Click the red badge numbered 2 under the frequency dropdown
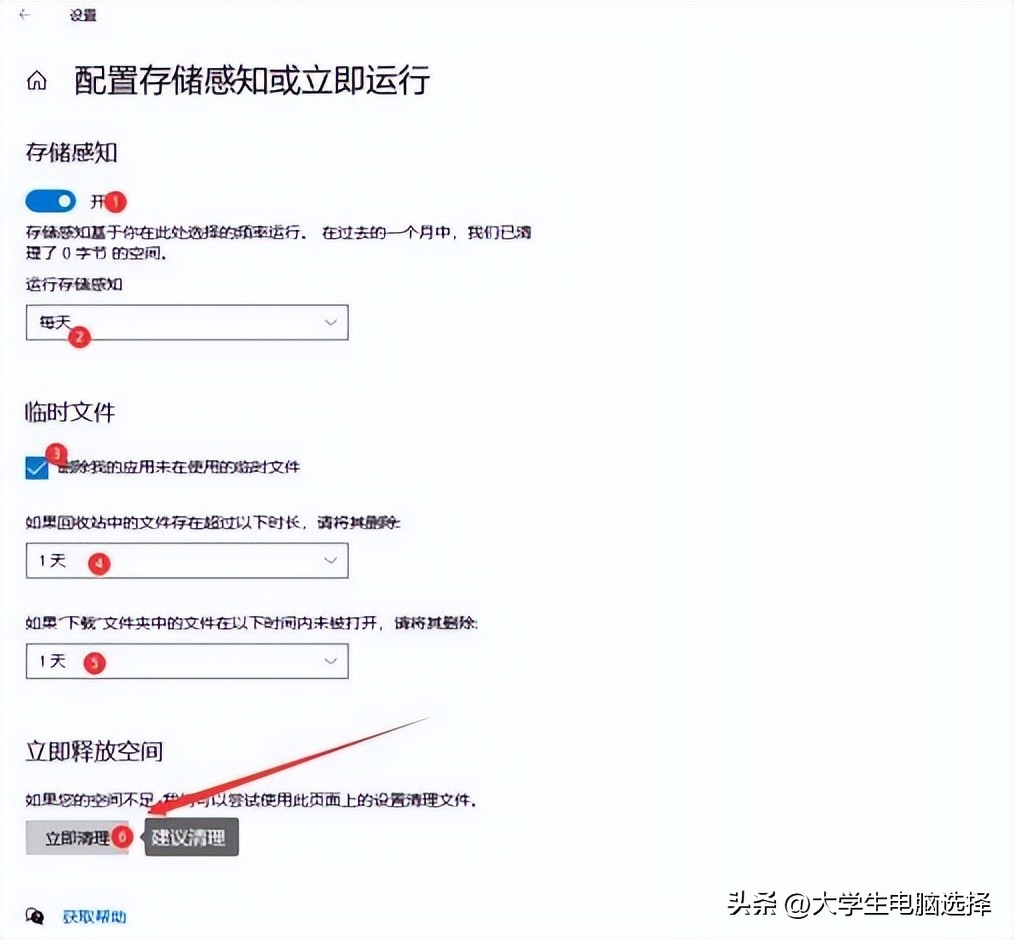1014x940 pixels. coord(78,338)
